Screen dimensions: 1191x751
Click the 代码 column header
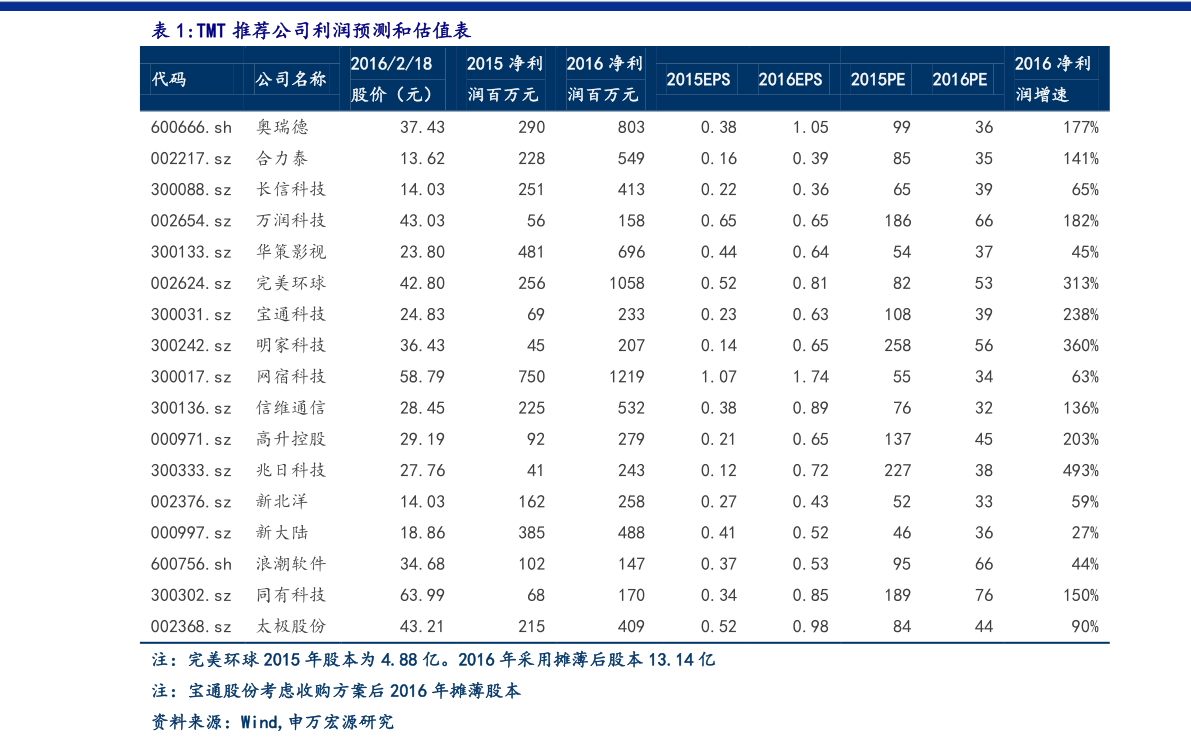[x=169, y=79]
